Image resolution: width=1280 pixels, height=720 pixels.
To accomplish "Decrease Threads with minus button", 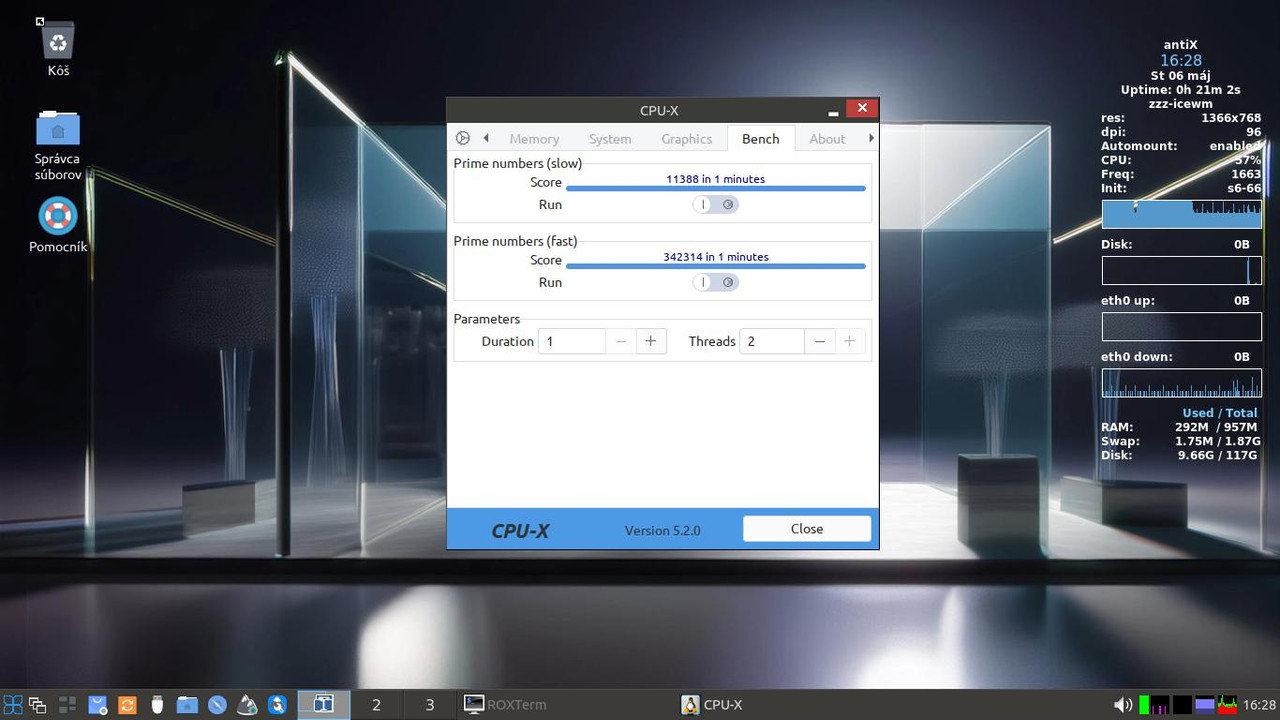I will coord(819,341).
